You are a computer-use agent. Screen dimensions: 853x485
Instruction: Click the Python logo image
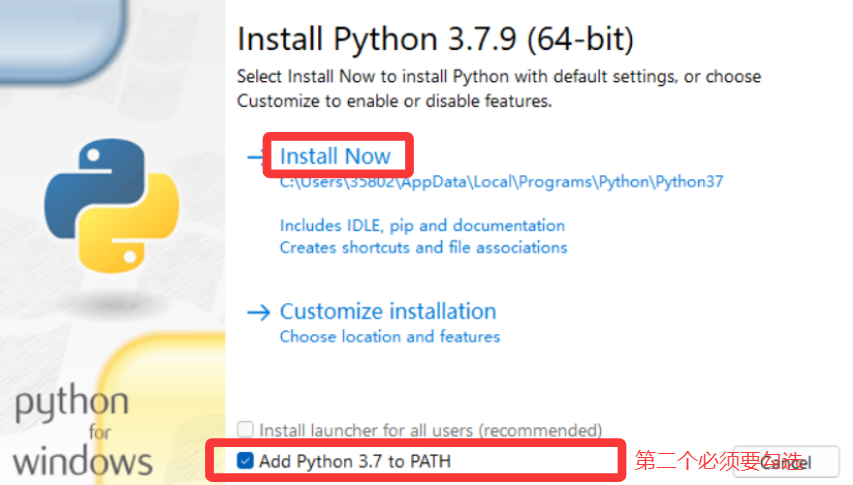point(112,206)
